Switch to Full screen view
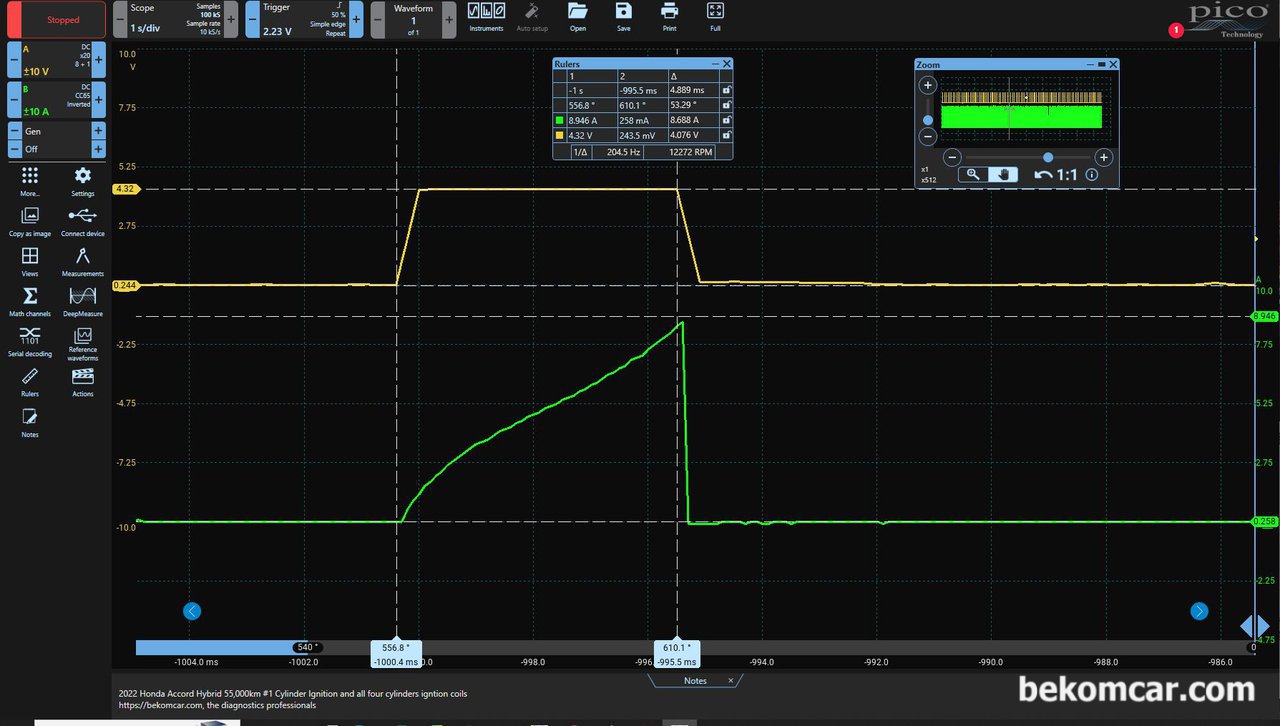 point(715,16)
